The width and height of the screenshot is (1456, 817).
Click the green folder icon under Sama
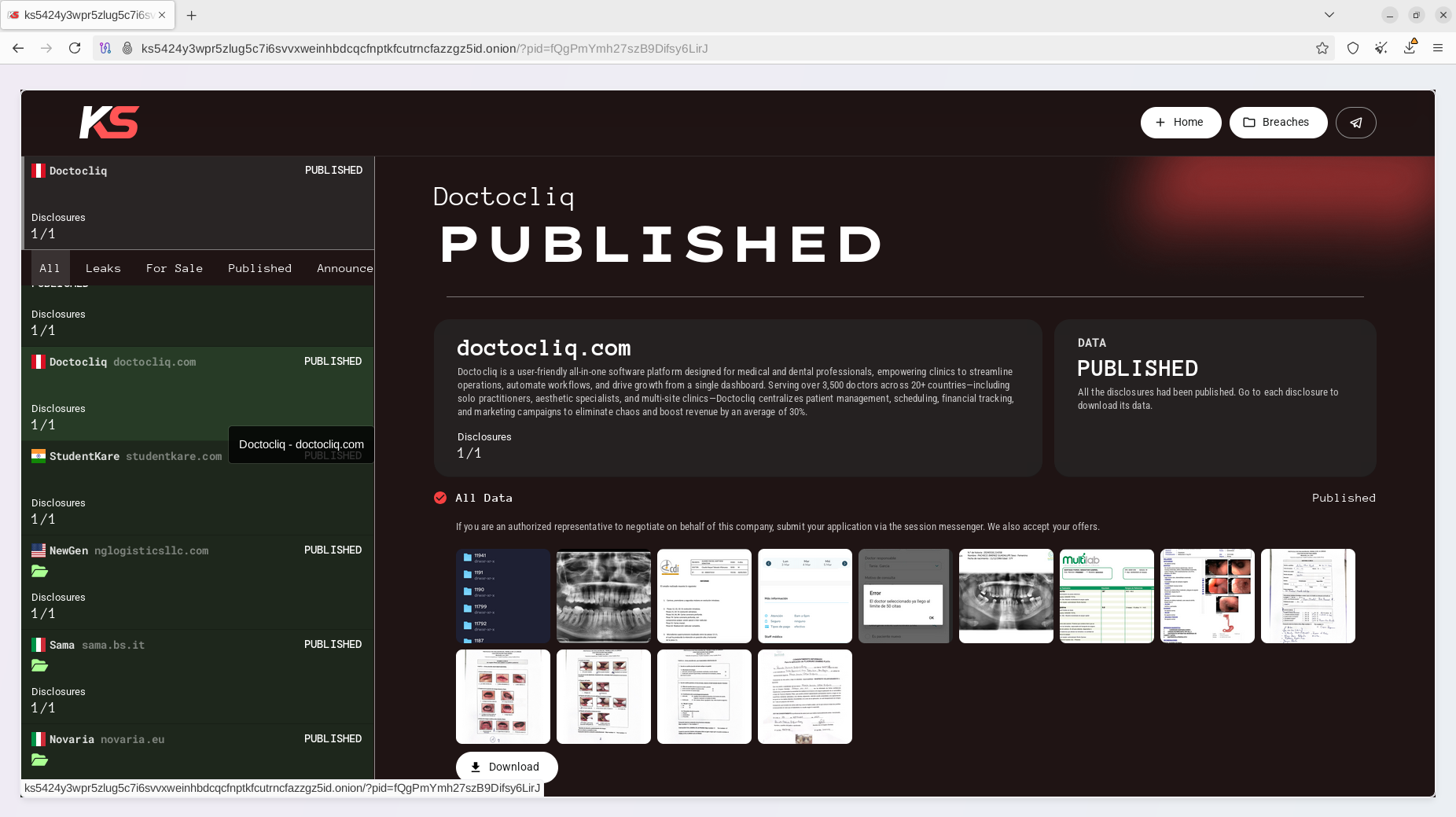(39, 666)
